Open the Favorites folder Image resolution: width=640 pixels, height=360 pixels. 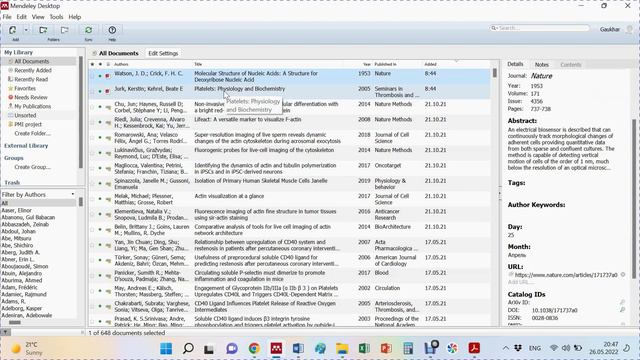point(25,88)
